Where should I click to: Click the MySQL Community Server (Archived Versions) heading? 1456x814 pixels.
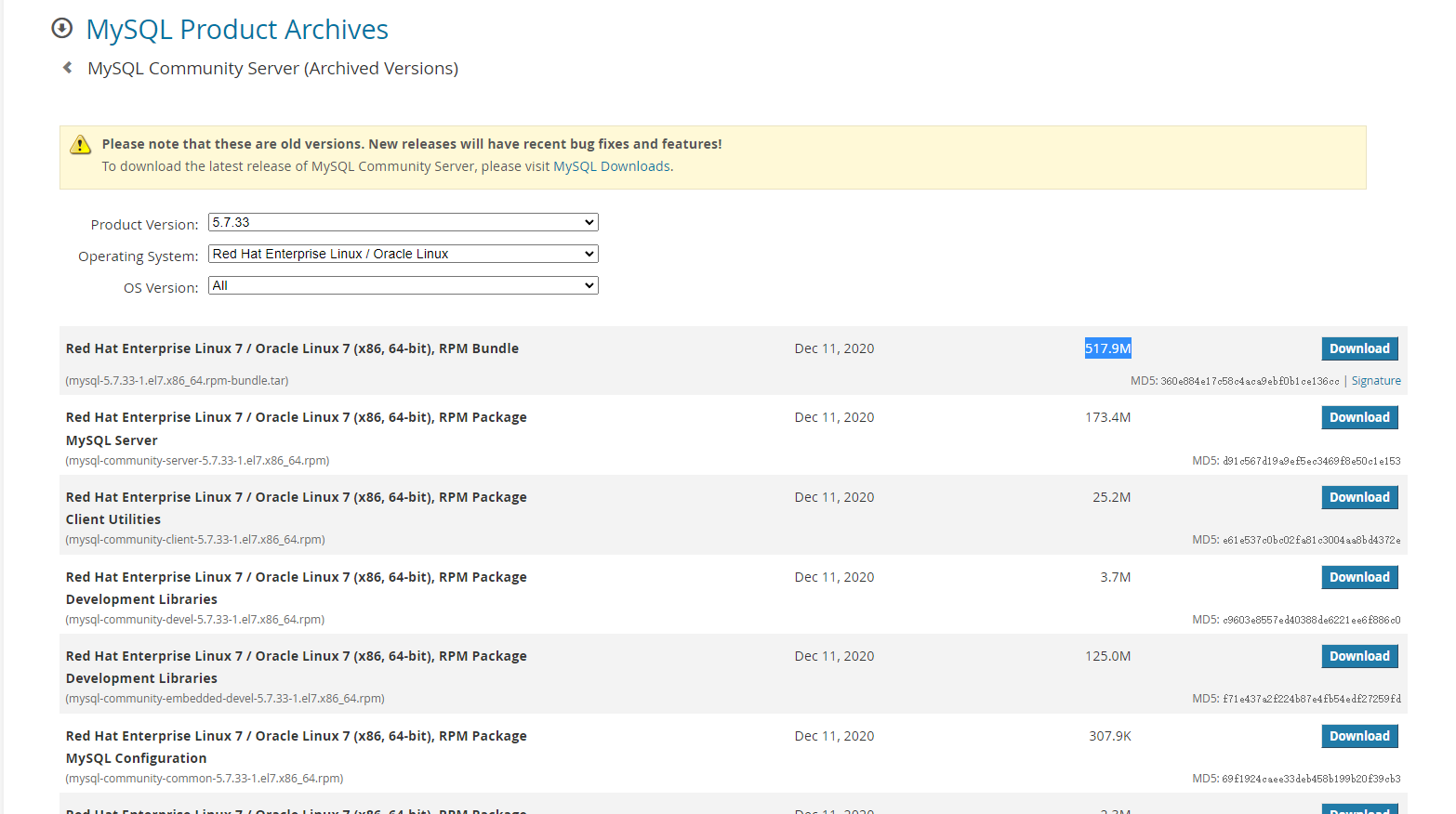click(x=272, y=68)
